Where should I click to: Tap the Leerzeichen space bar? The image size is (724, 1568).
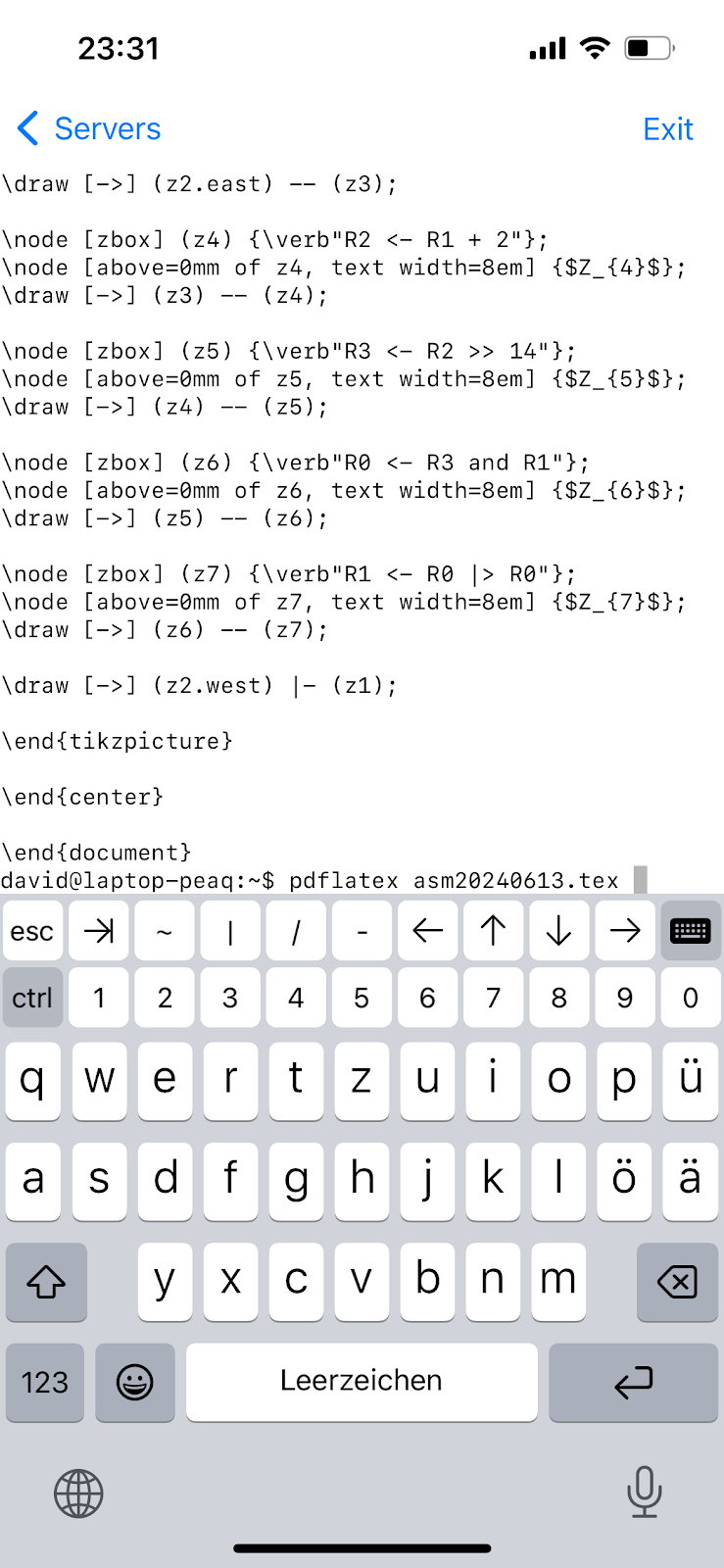click(x=362, y=1382)
